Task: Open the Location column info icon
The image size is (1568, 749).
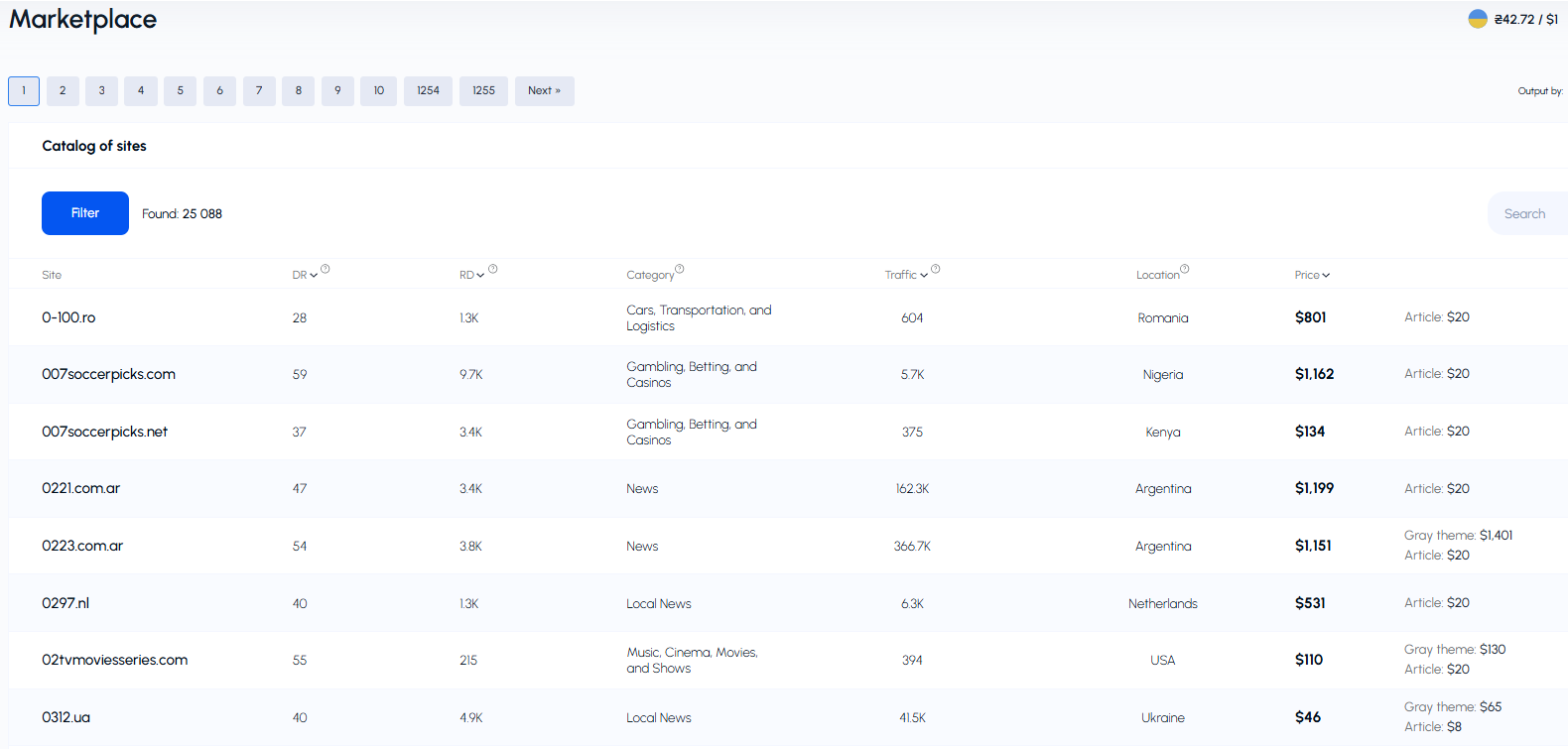Action: click(1185, 269)
